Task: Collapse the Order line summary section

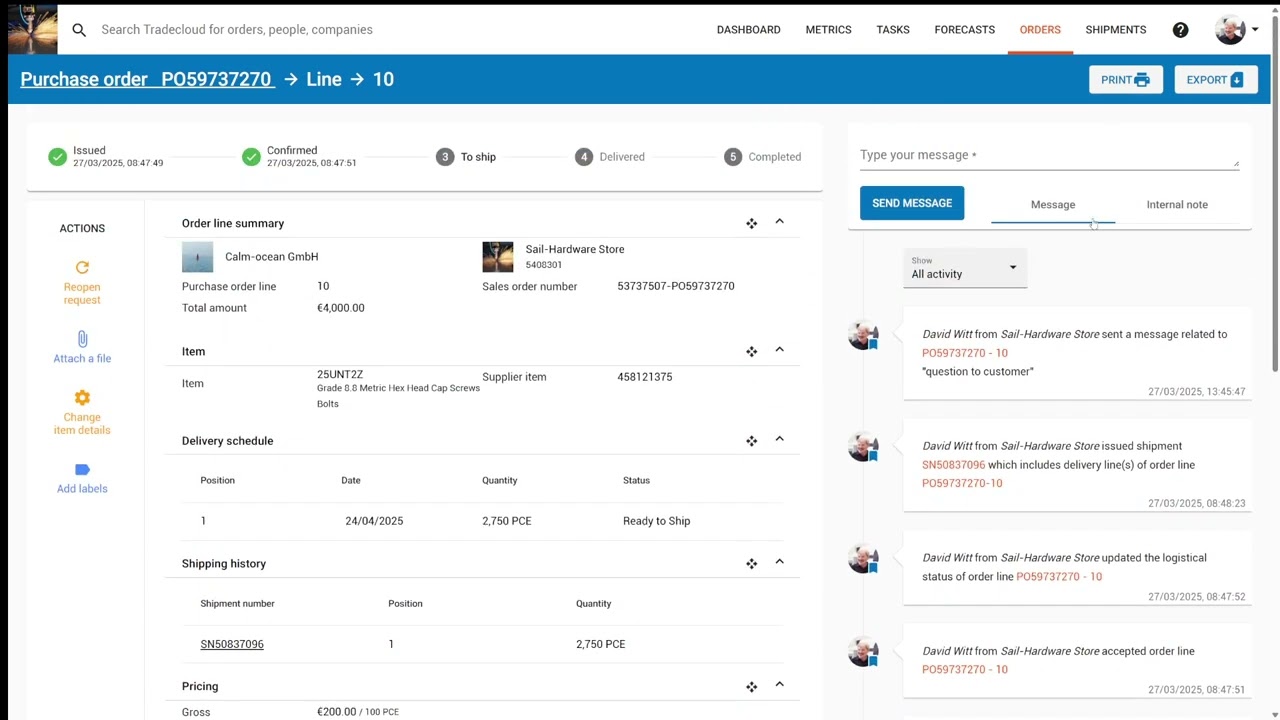Action: click(x=779, y=222)
